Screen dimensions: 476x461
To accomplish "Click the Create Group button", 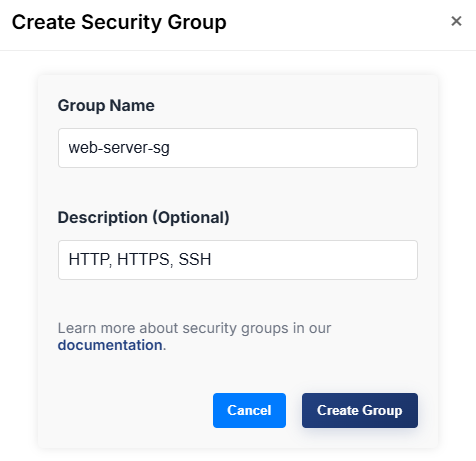I will coord(360,410).
